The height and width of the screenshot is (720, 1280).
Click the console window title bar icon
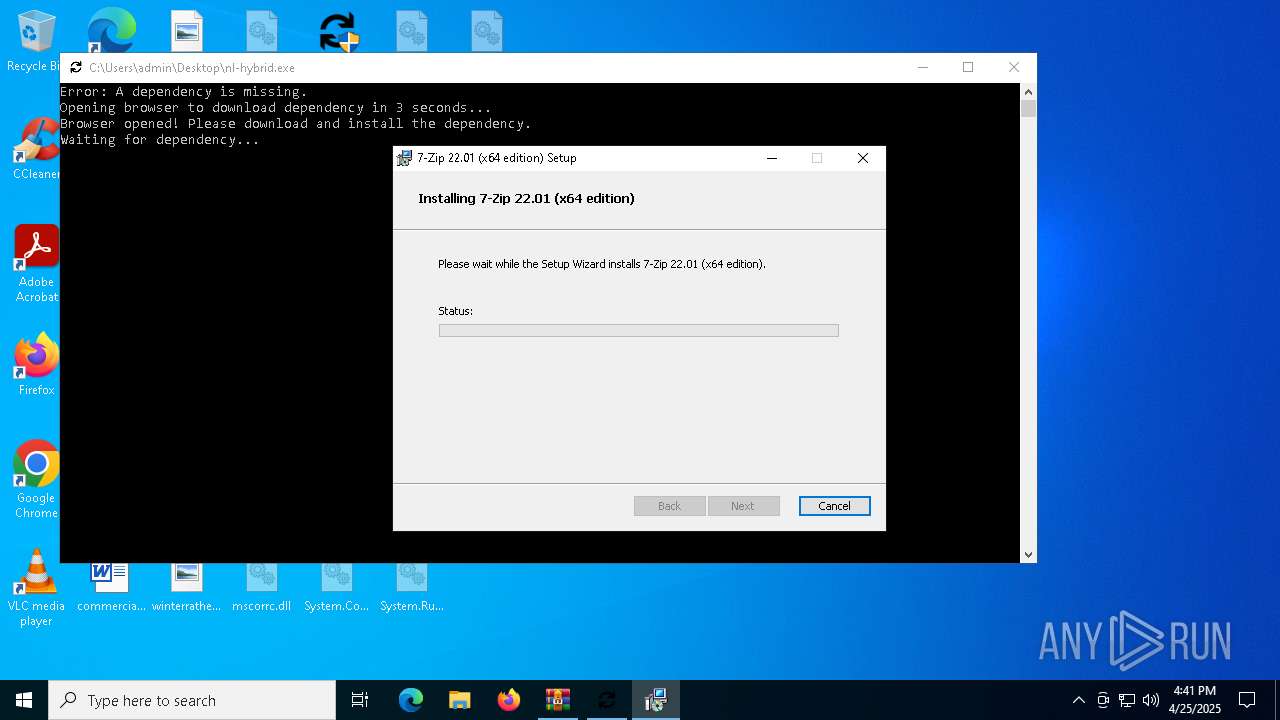point(76,68)
